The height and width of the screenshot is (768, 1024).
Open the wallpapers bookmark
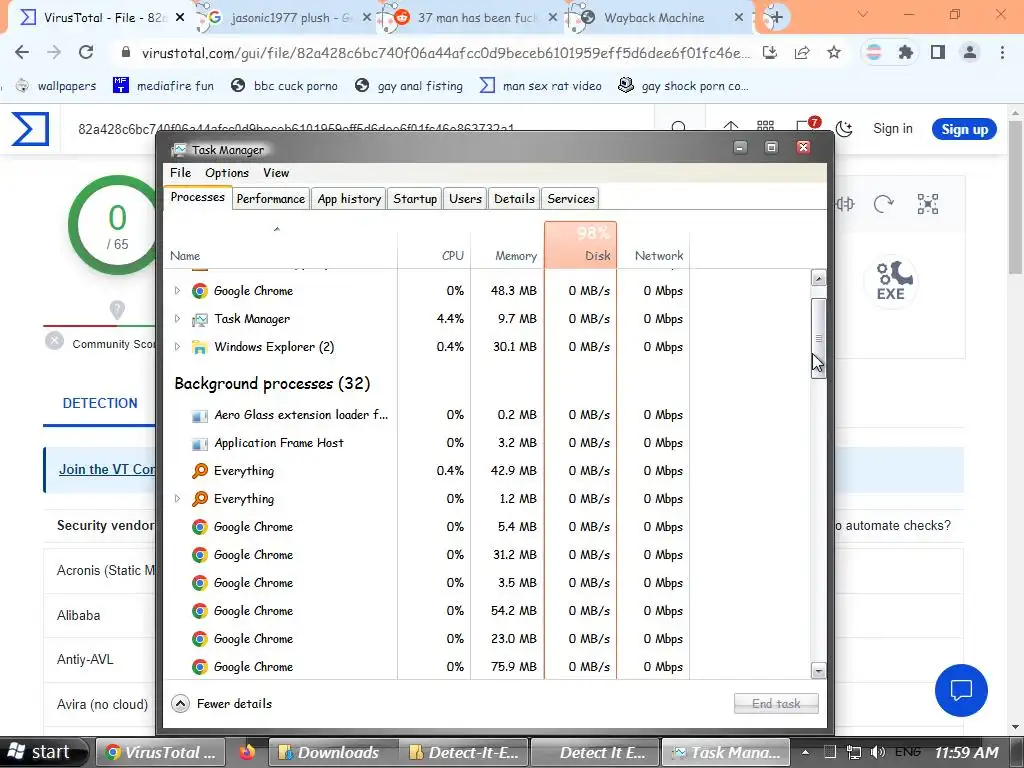56,86
